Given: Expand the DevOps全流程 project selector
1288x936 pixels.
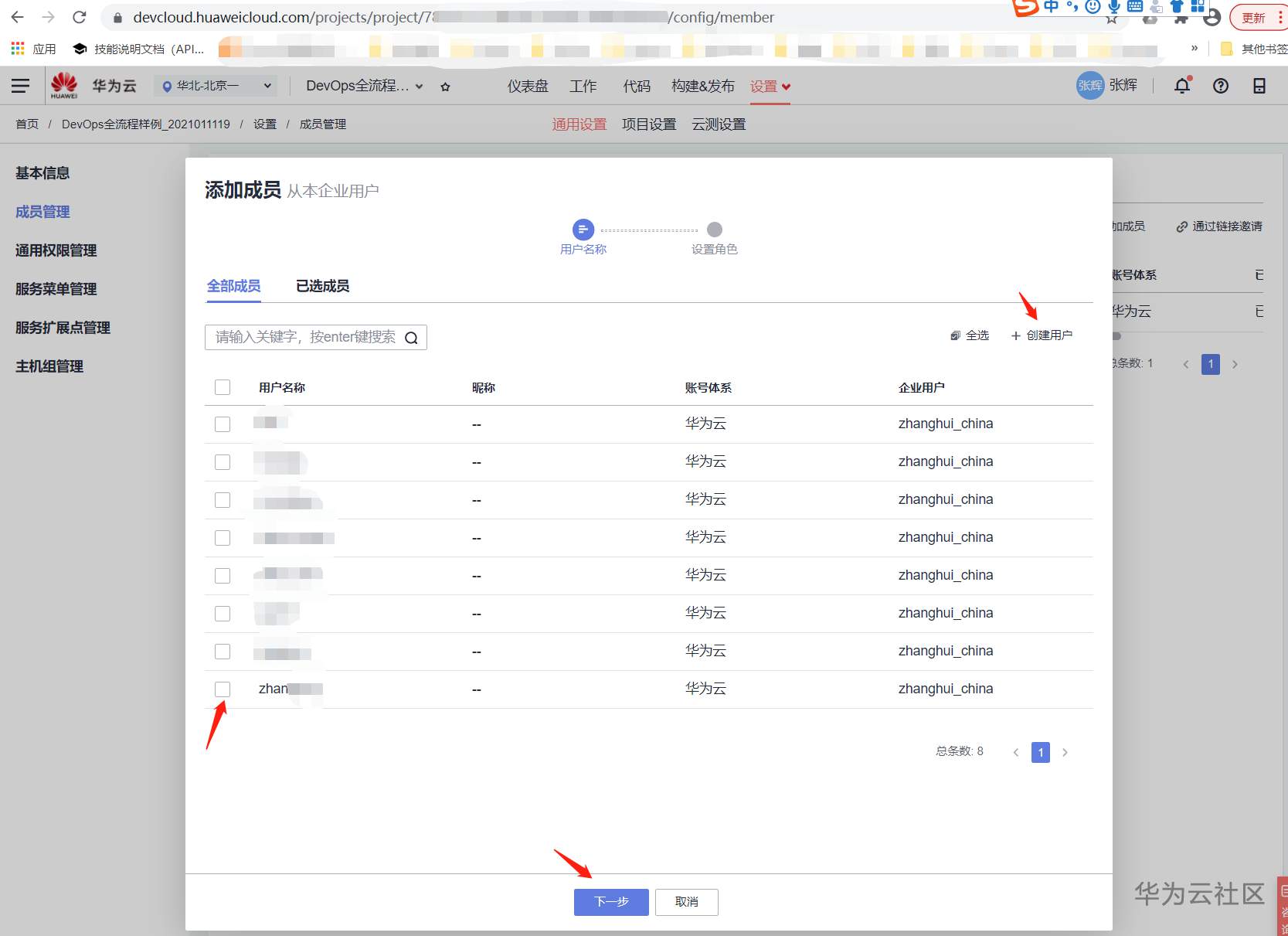Looking at the screenshot, I should point(365,86).
